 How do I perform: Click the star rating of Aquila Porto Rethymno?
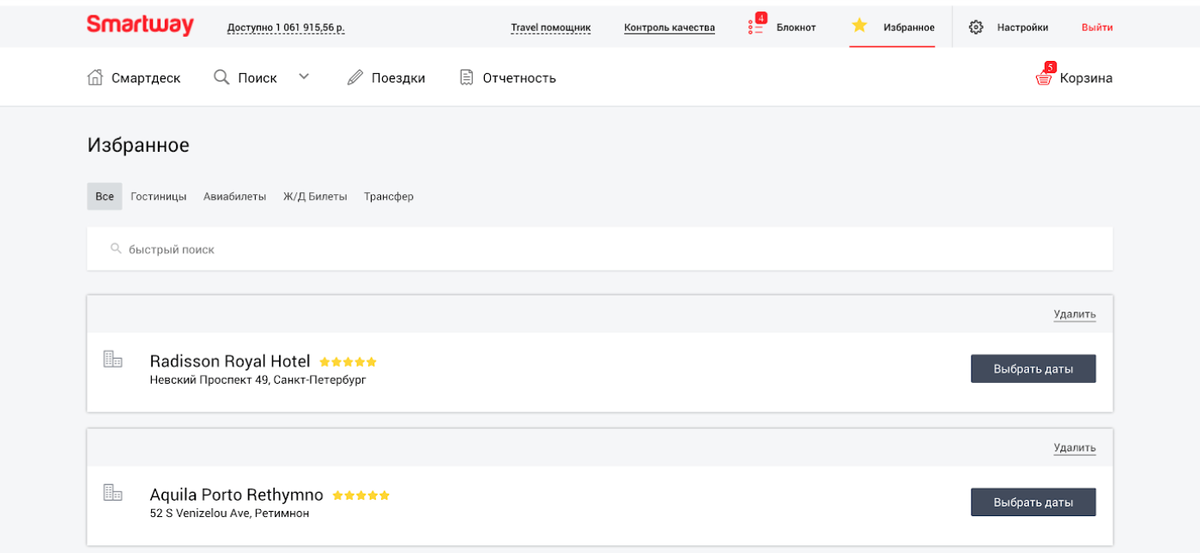click(361, 495)
